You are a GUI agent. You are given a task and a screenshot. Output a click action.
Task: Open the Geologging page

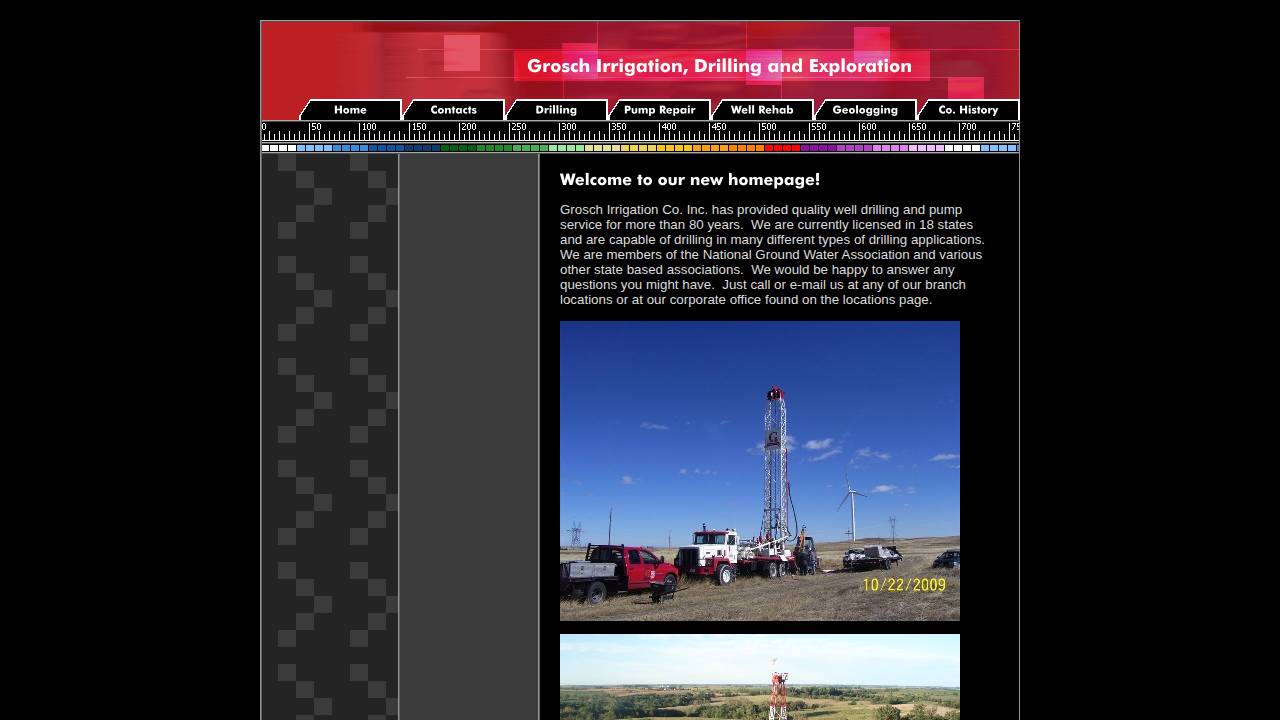click(x=865, y=110)
